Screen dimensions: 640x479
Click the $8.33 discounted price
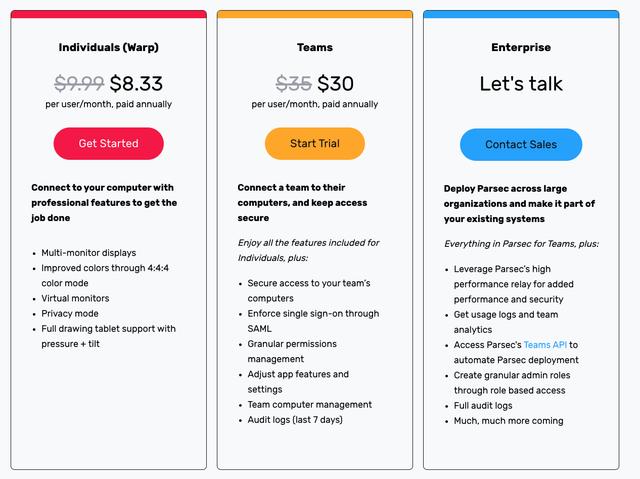click(x=136, y=83)
